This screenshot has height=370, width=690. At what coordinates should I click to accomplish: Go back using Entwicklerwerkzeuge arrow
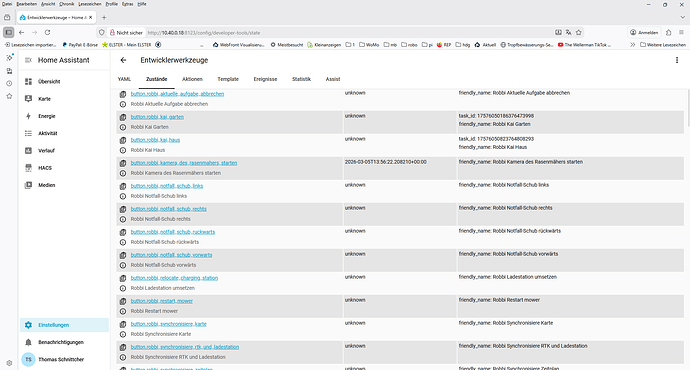123,60
